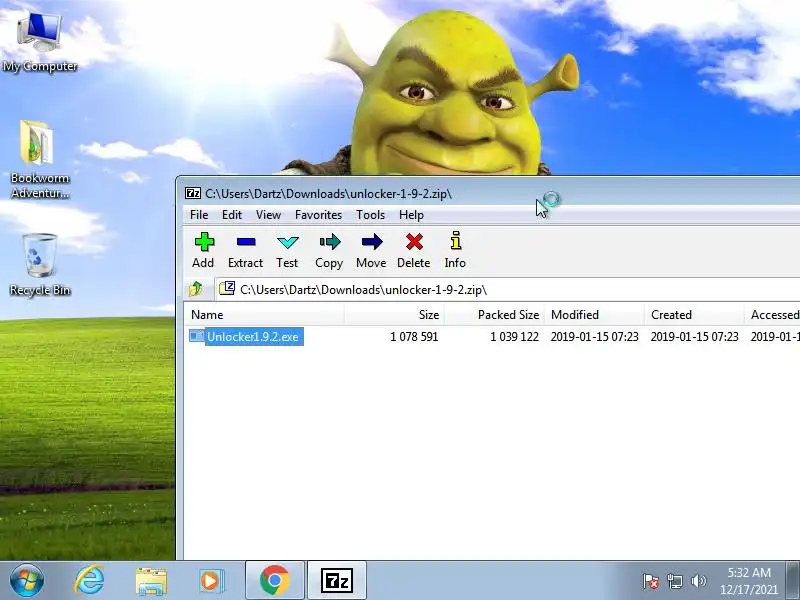Click the red Delete icon
800x600 pixels.
[414, 242]
